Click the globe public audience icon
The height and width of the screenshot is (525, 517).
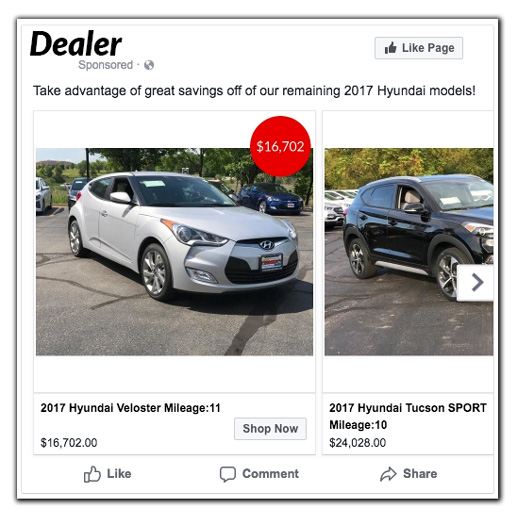coord(149,65)
